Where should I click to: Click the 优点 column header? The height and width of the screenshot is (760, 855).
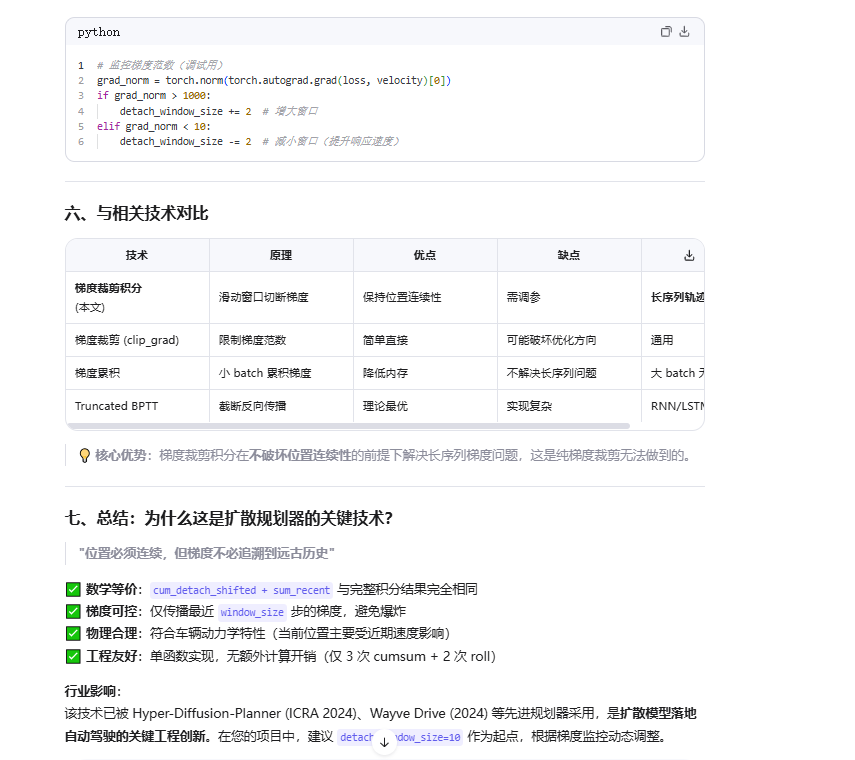[425, 255]
